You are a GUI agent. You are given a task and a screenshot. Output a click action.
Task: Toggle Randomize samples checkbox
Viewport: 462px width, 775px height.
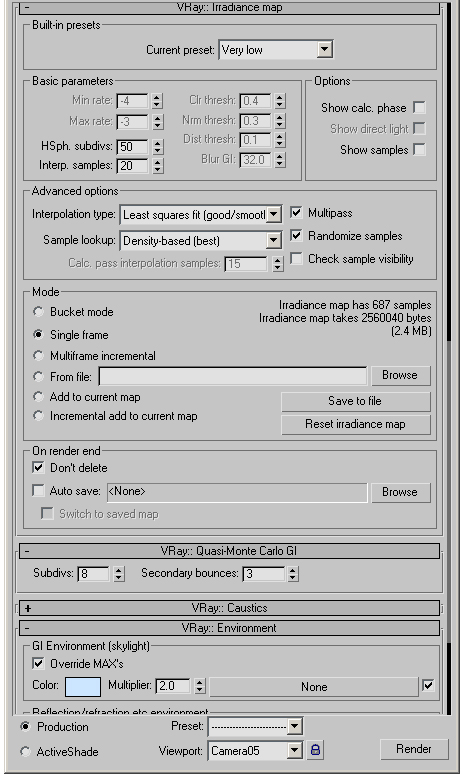click(296, 235)
